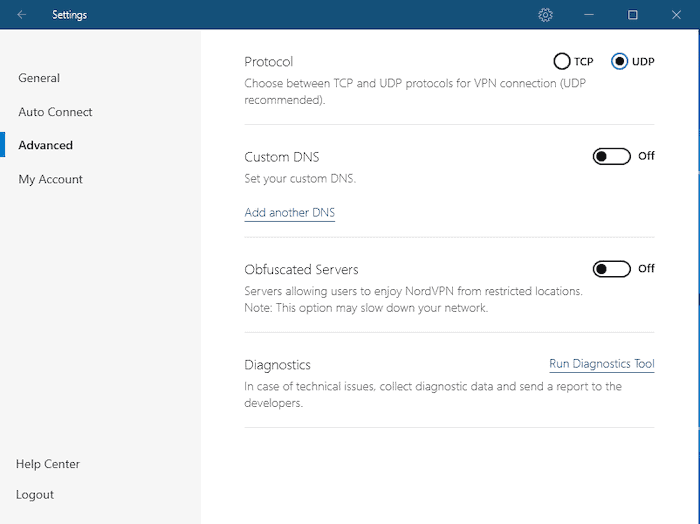Screen dimensions: 700x524
Task: Go to My Account section
Action: point(50,179)
